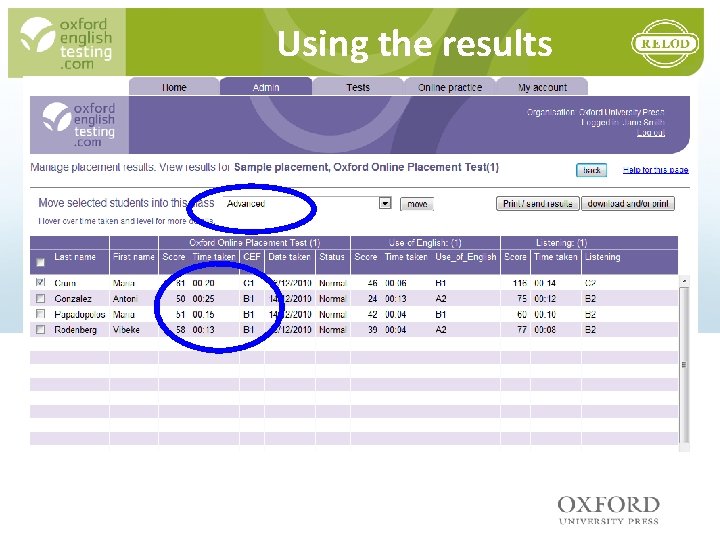
Task: Click Rodenberg's placement score 58
Action: [180, 330]
